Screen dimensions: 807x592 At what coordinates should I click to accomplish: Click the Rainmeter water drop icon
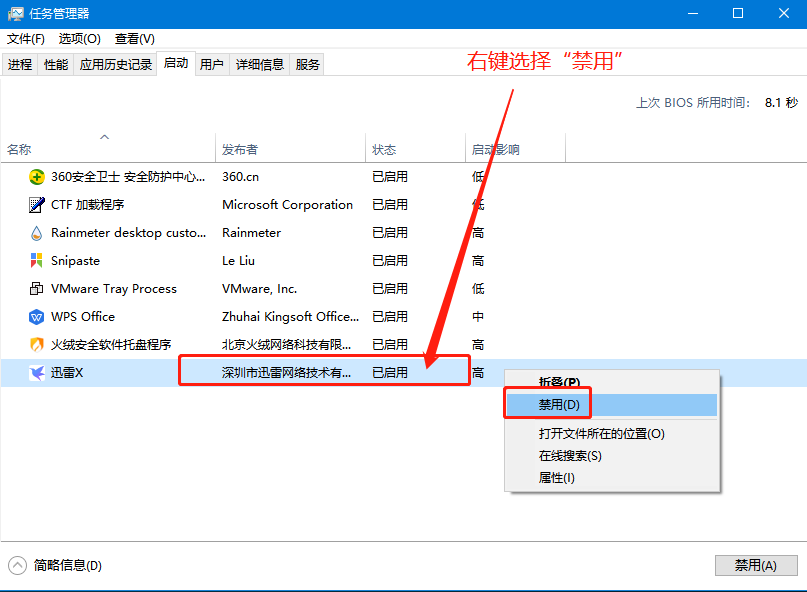37,233
